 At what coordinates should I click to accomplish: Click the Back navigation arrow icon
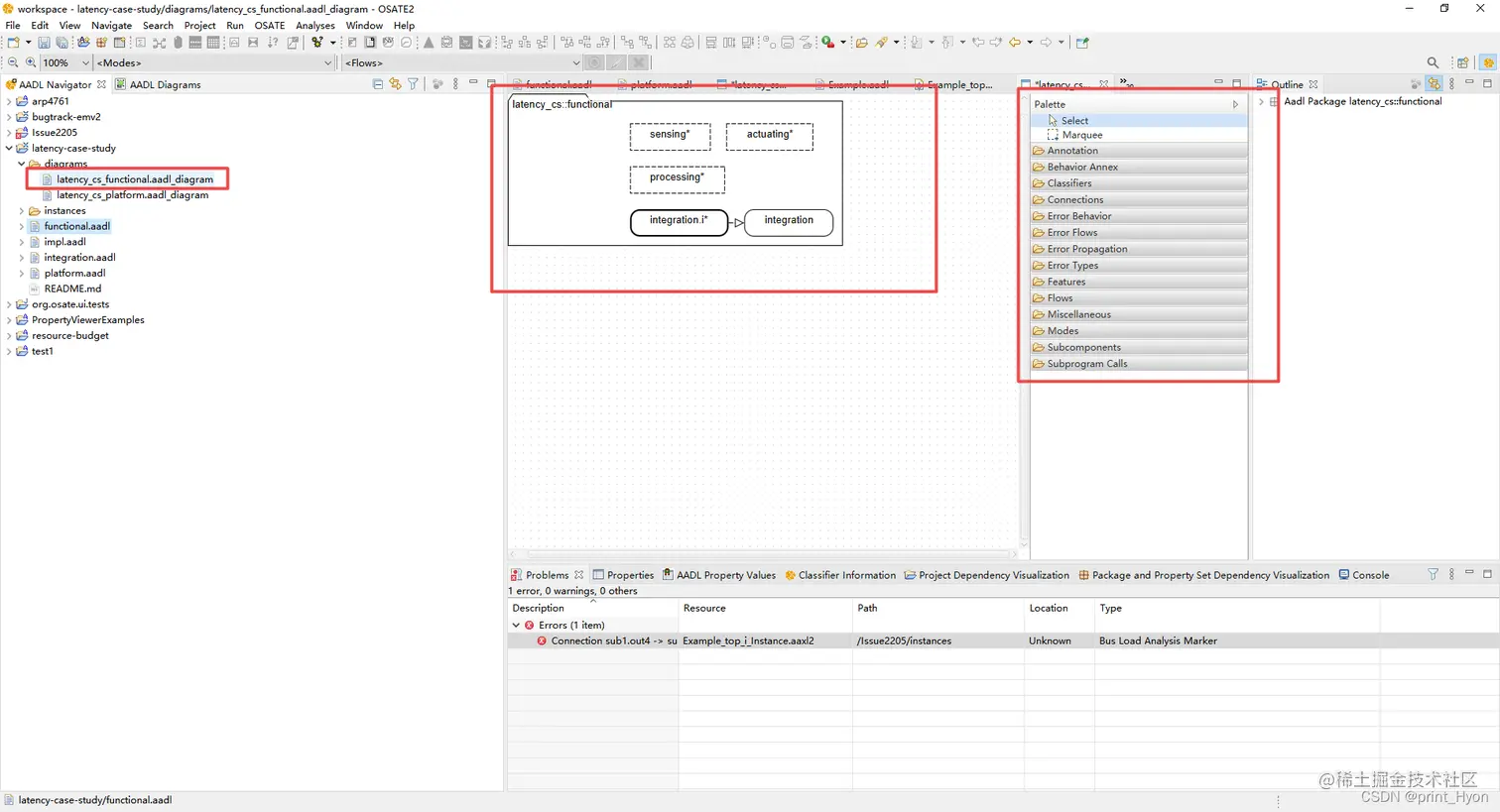(x=1014, y=43)
